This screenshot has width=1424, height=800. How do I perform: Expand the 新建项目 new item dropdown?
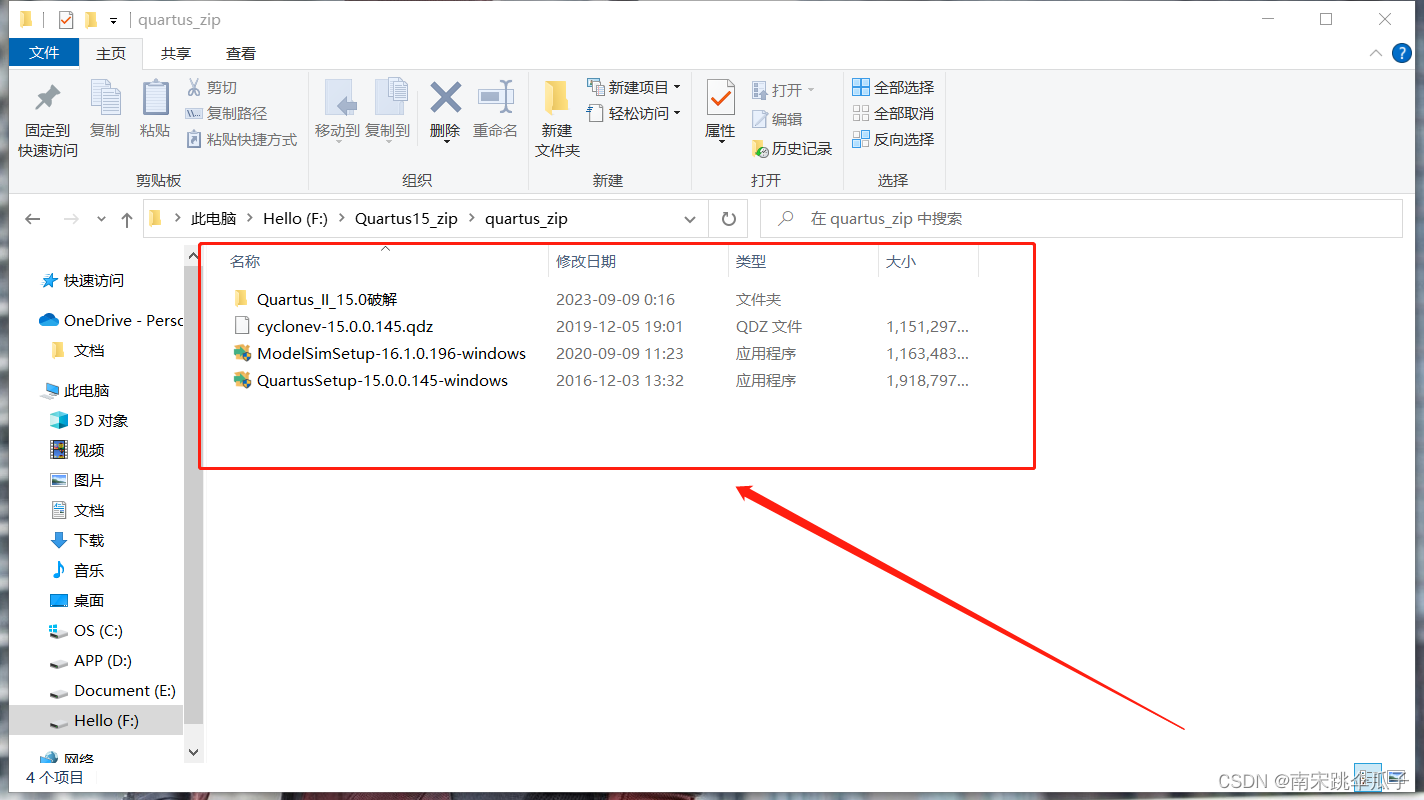pyautogui.click(x=677, y=87)
